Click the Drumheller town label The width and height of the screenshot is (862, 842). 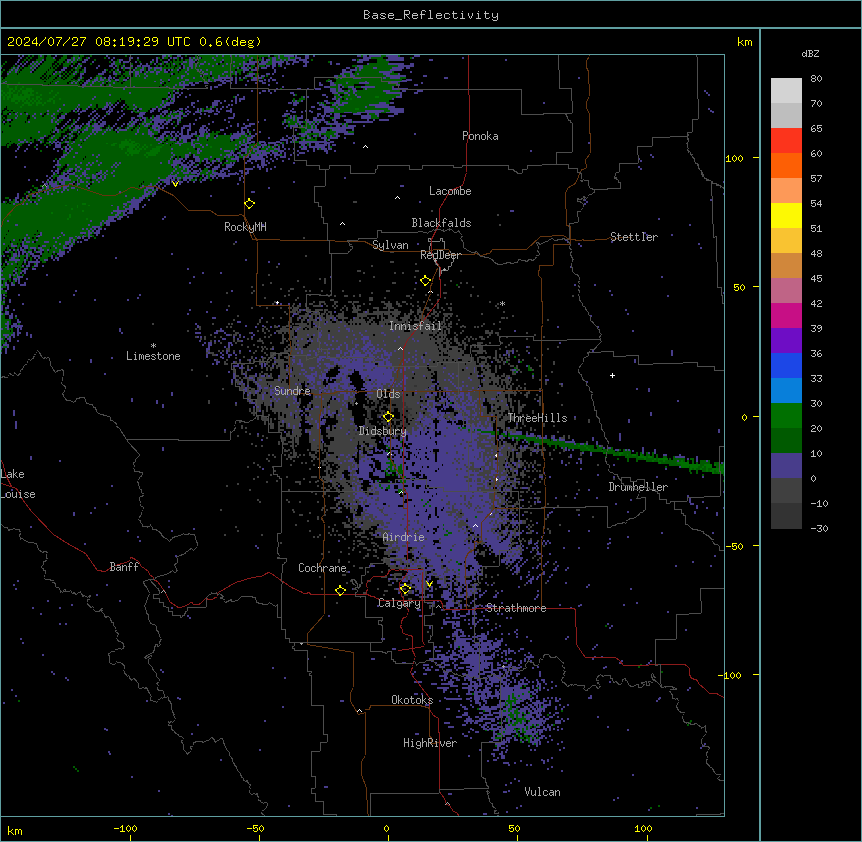click(638, 487)
